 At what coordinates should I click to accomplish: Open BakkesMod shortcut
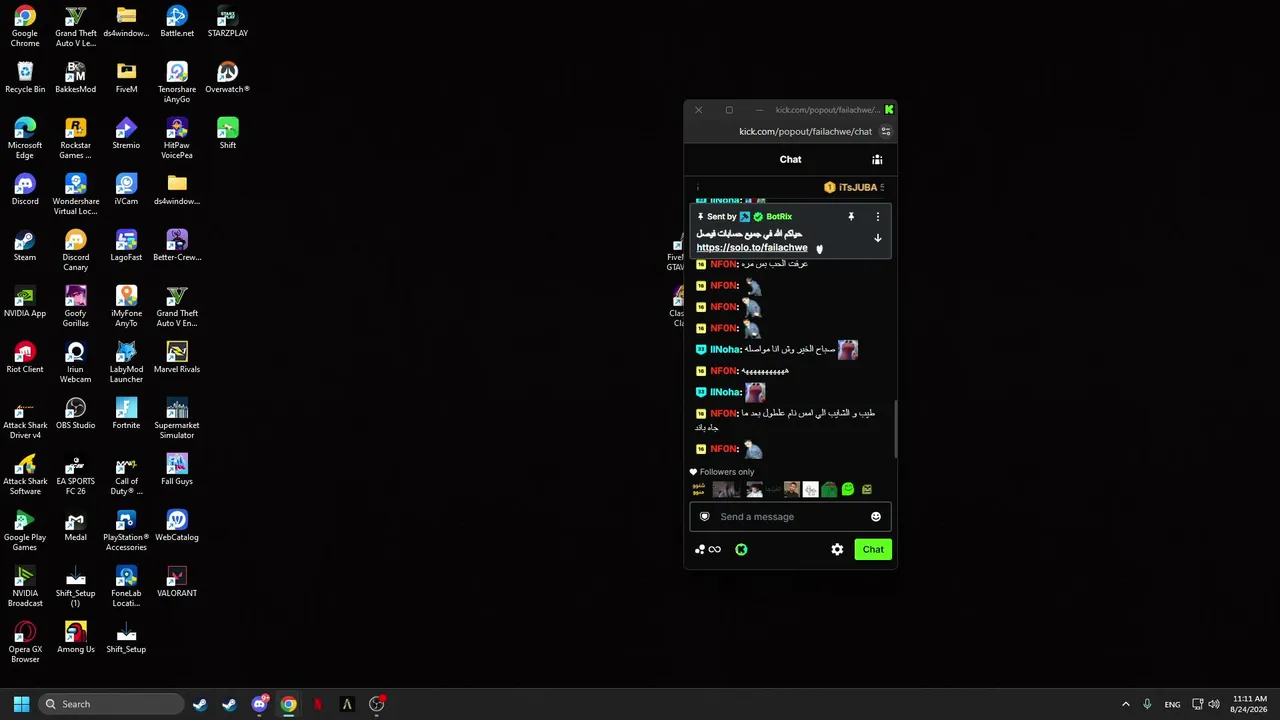[76, 78]
